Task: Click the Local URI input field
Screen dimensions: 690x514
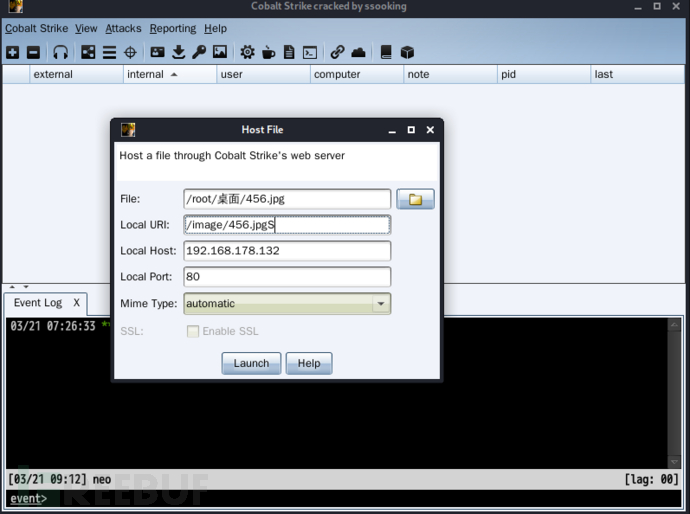Action: click(287, 225)
